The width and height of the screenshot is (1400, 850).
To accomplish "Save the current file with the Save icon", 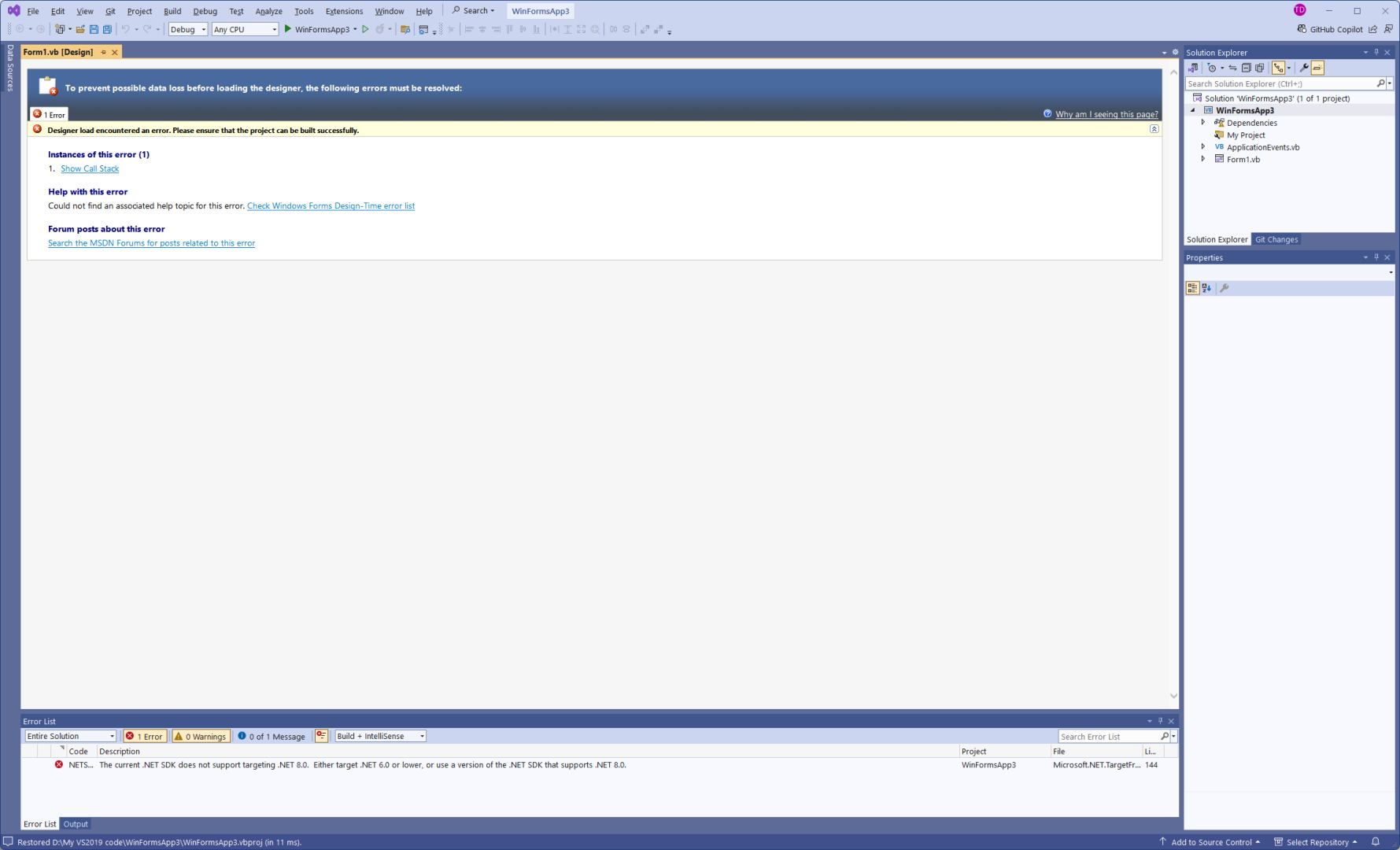I will pyautogui.click(x=94, y=29).
